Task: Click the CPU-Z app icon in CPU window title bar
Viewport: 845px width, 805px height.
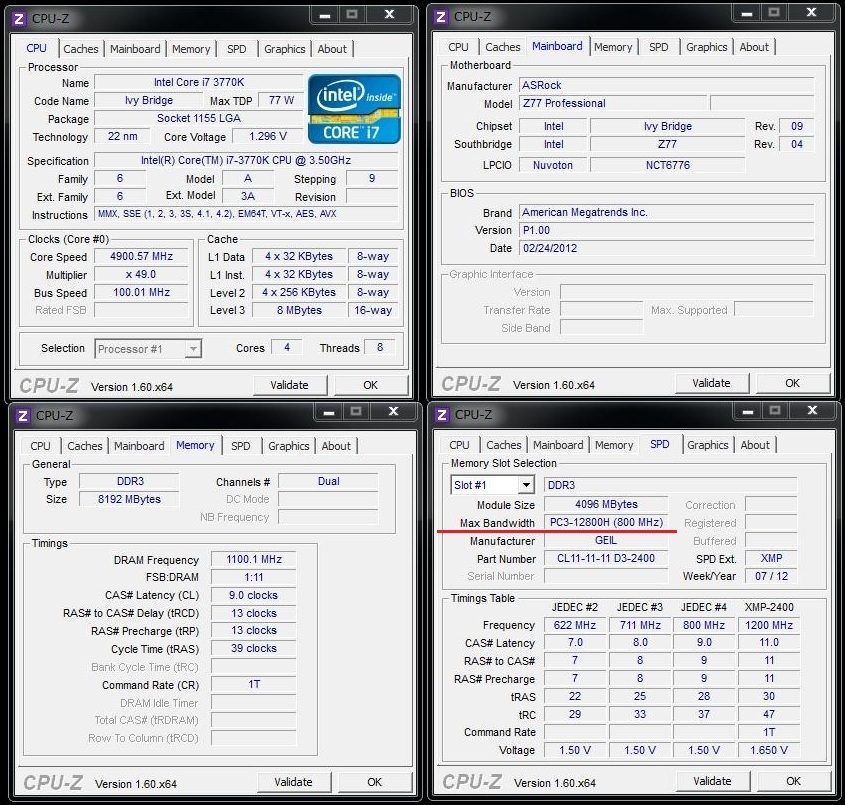Action: pyautogui.click(x=20, y=19)
